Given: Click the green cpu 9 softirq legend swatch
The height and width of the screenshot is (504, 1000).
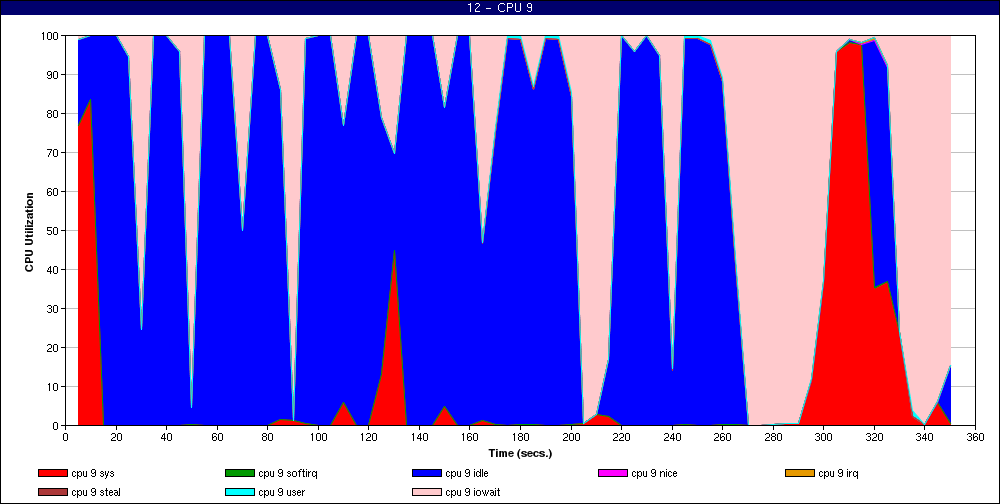Looking at the screenshot, I should [x=239, y=473].
